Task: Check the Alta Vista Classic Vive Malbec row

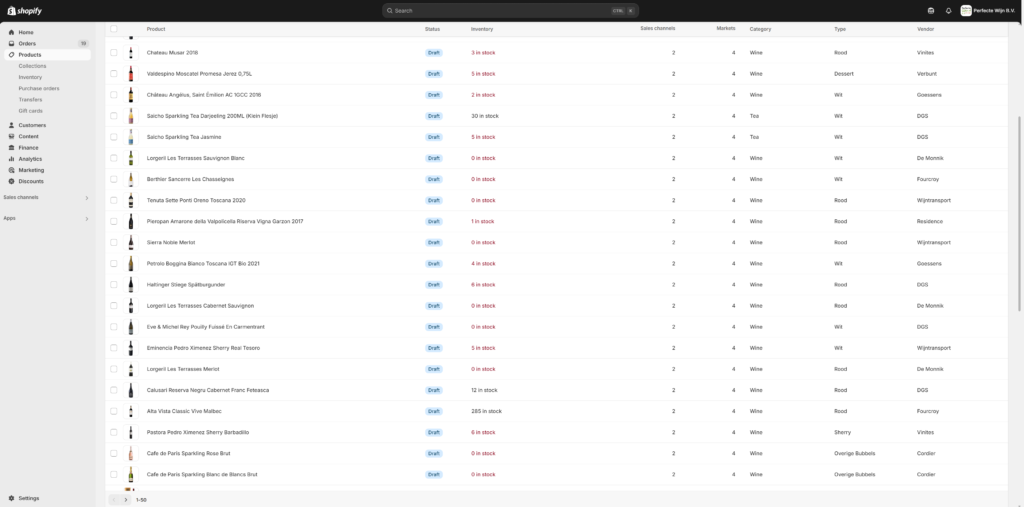Action: pos(114,411)
